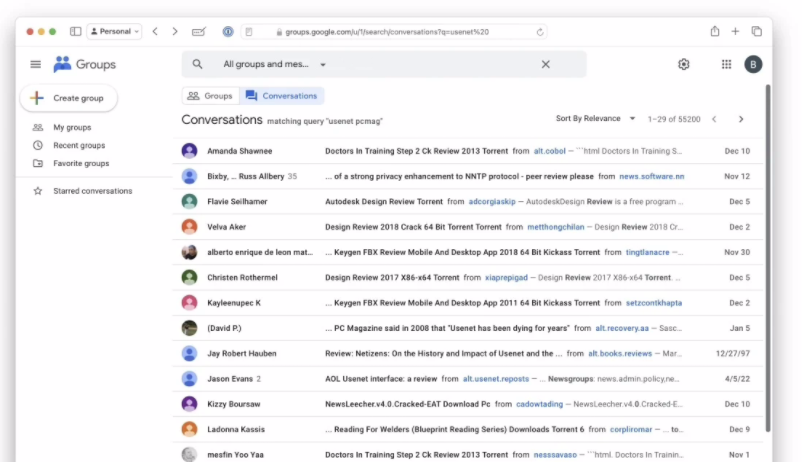Click Ladonna Kassis's avatar icon
Screen dimensions: 802x472
tap(189, 429)
